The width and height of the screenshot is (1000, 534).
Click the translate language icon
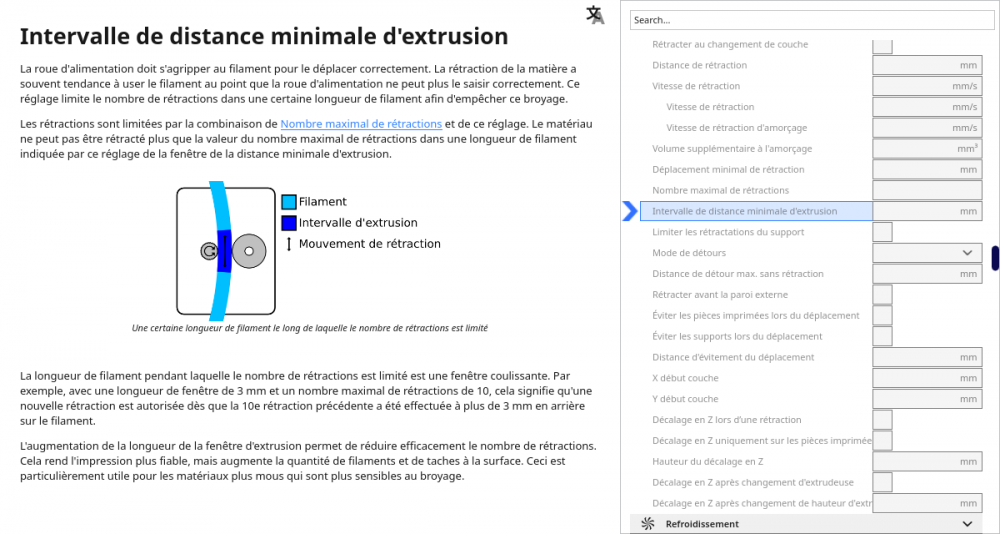coord(595,15)
